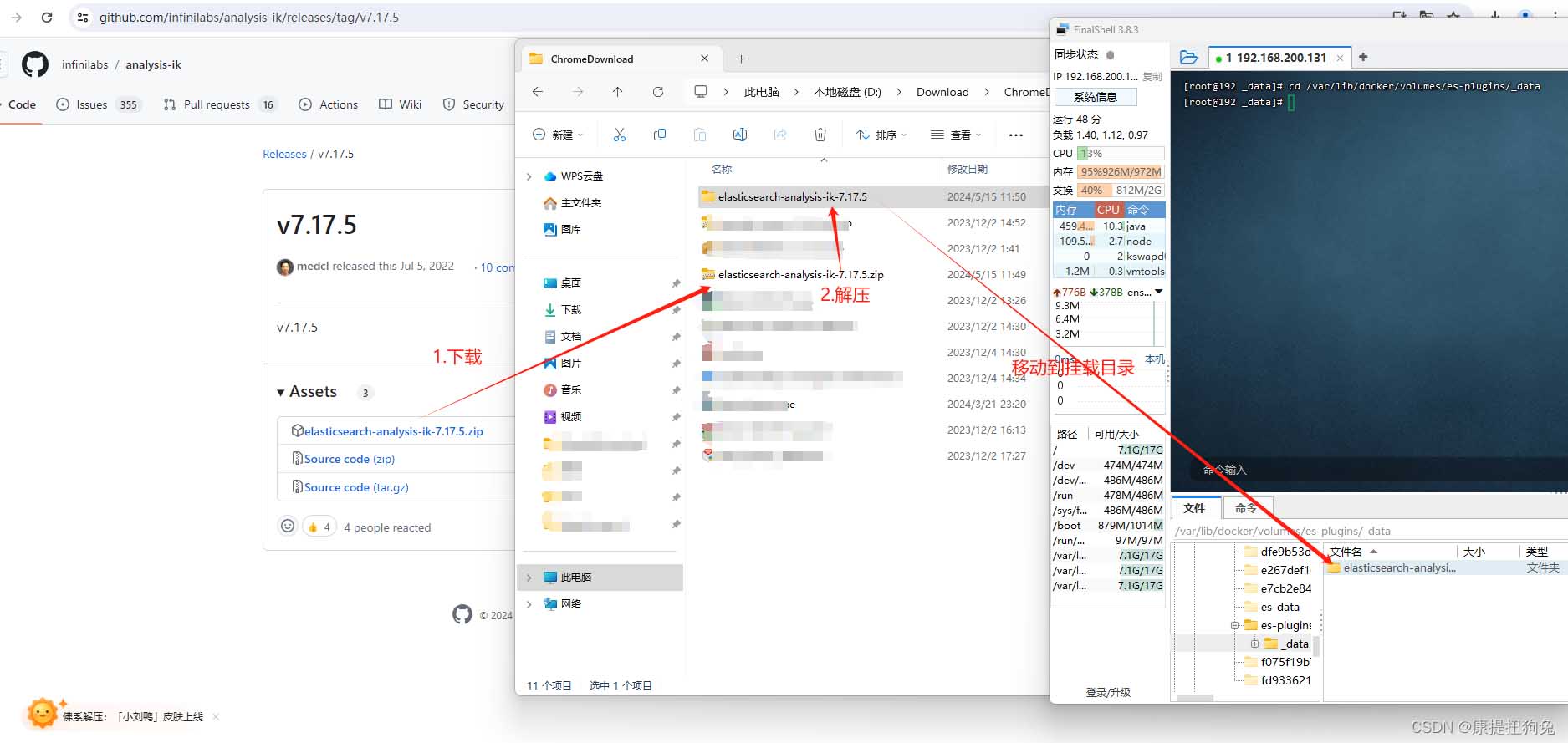Add a new FinalShell connection tab

click(1363, 57)
